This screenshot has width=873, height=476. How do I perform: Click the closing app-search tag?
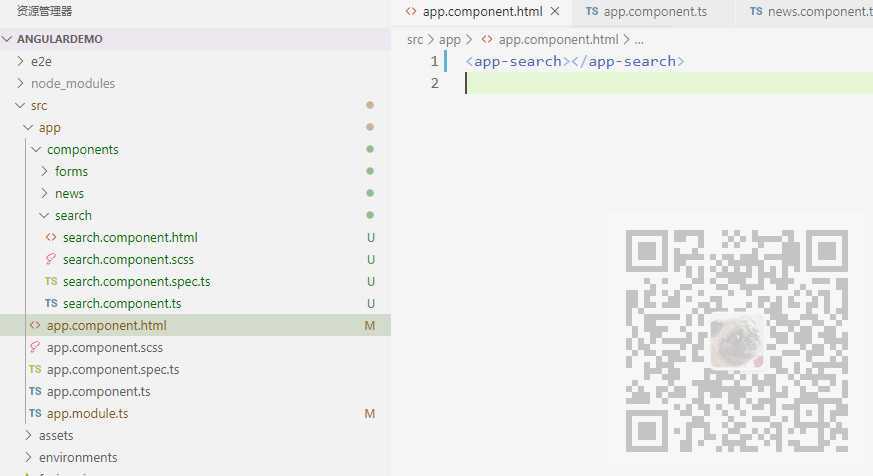coord(628,61)
